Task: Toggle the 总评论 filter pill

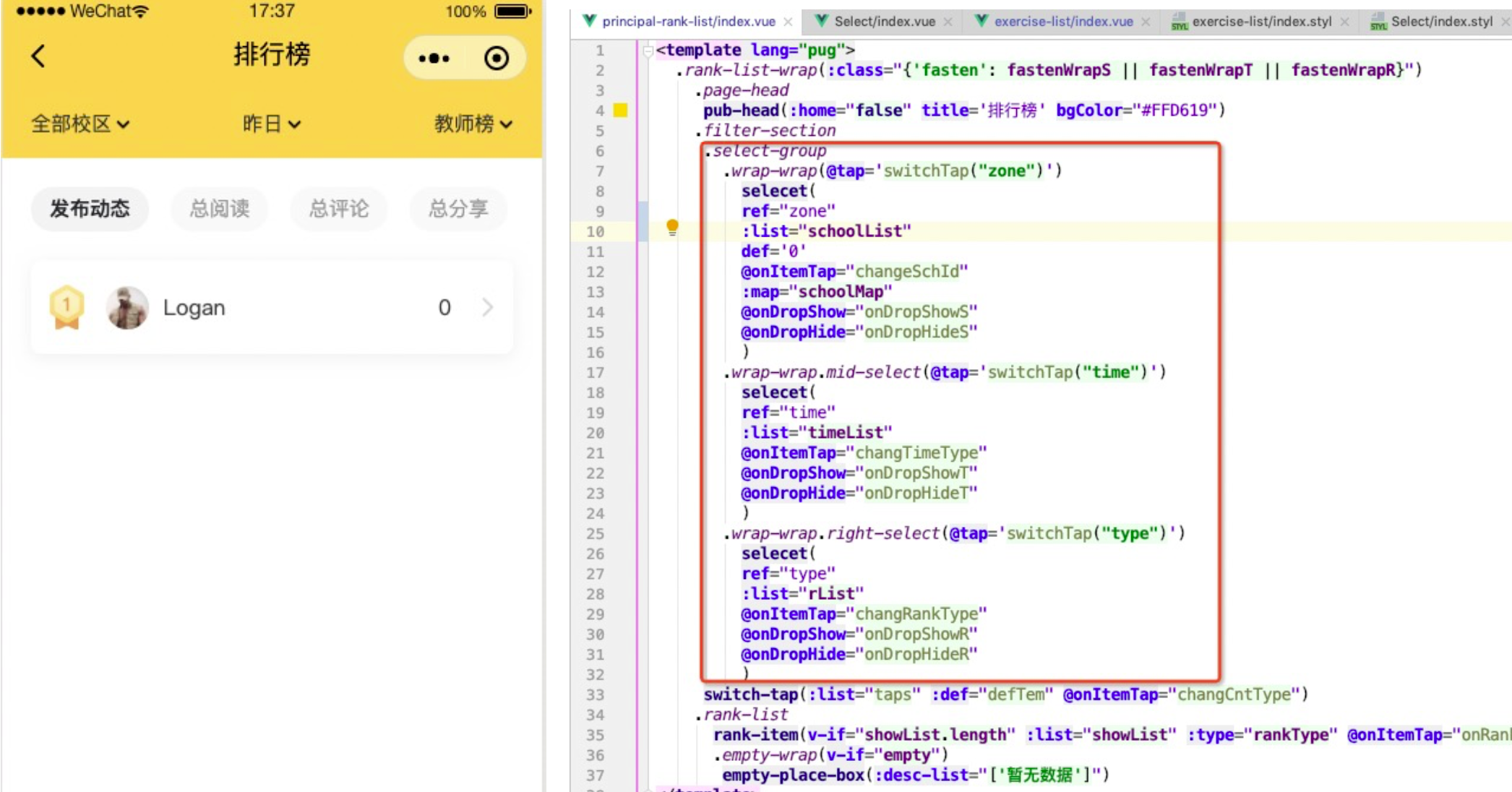Action: pos(338,209)
